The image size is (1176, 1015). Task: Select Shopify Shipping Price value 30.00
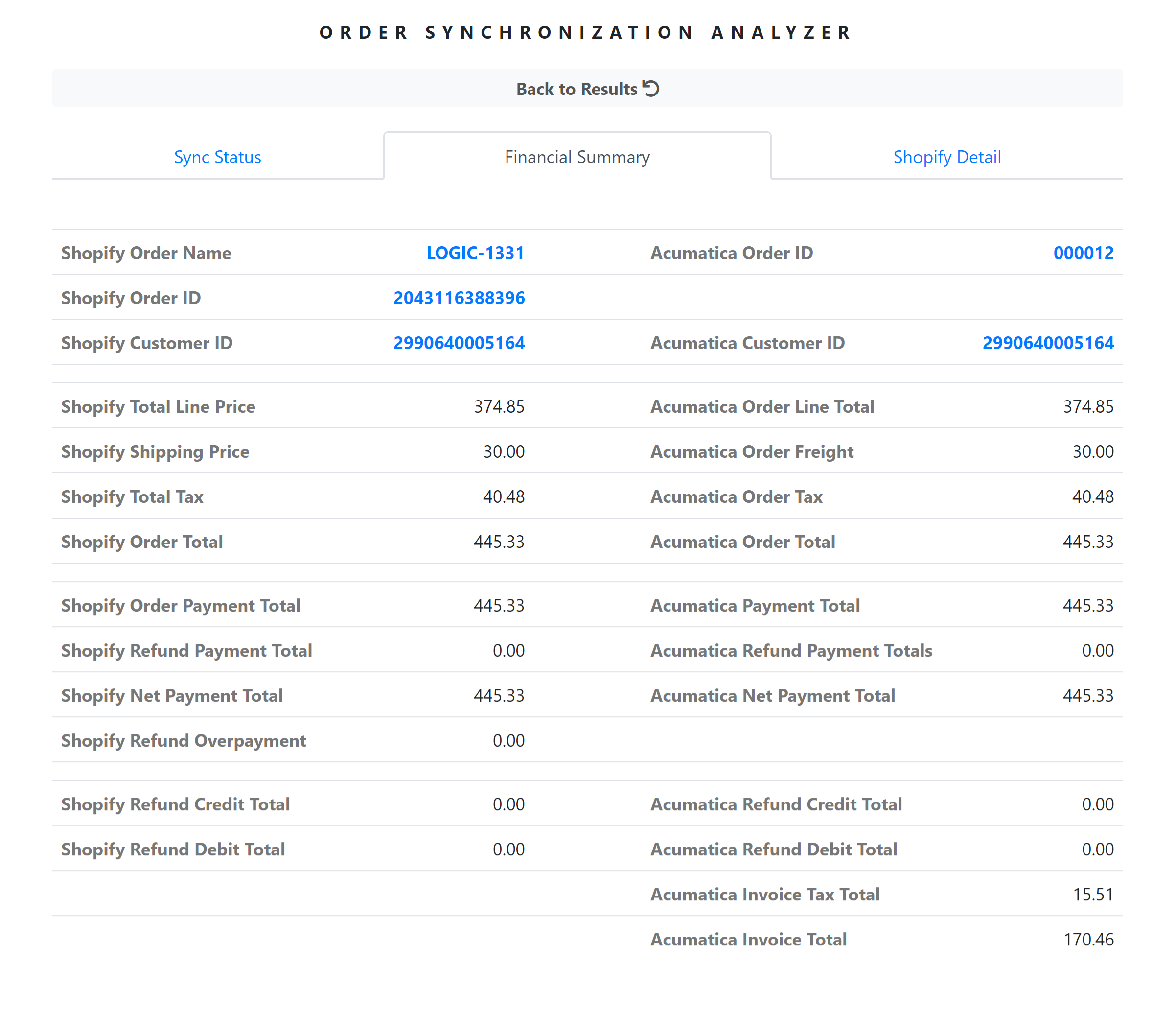tap(504, 451)
